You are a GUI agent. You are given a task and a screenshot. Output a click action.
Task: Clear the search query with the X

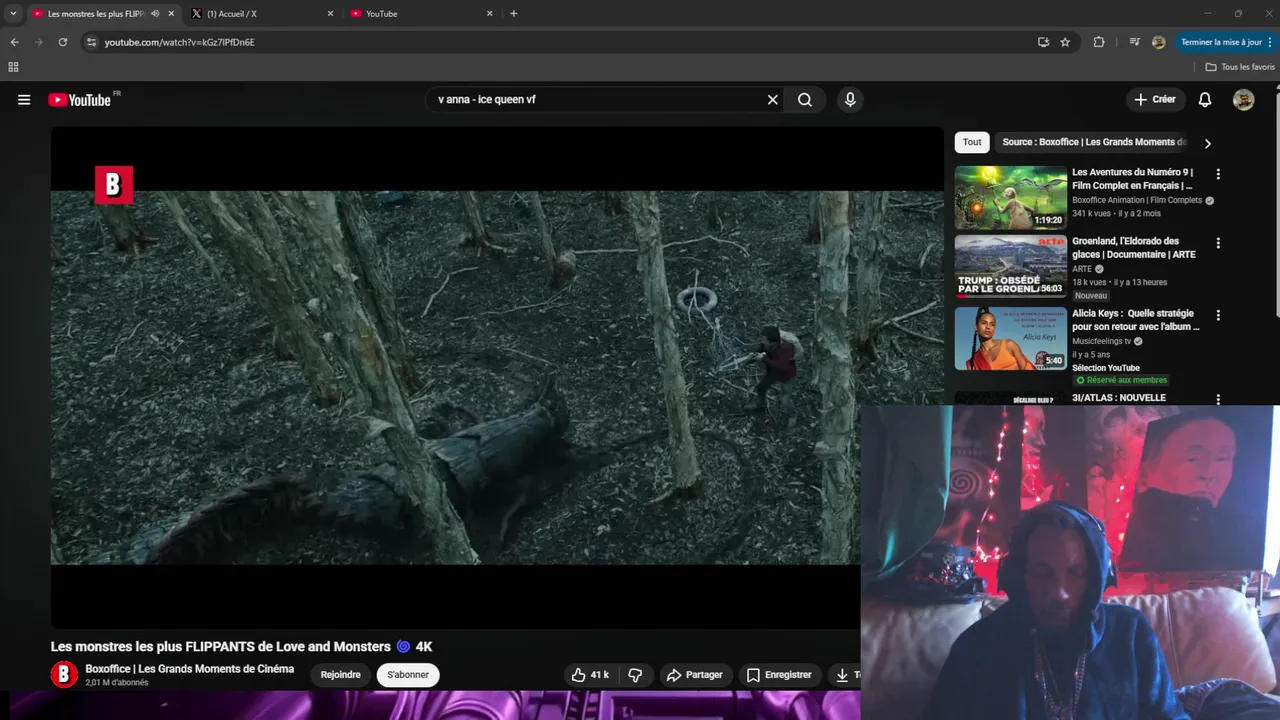(x=772, y=100)
